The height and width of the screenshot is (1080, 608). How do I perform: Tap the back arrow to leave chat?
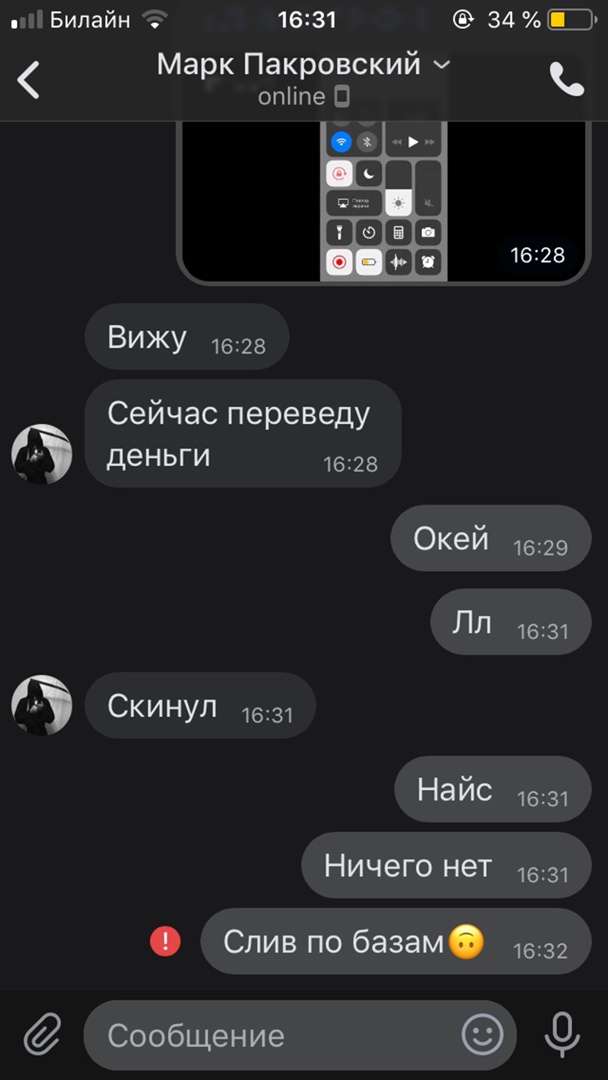tap(28, 80)
